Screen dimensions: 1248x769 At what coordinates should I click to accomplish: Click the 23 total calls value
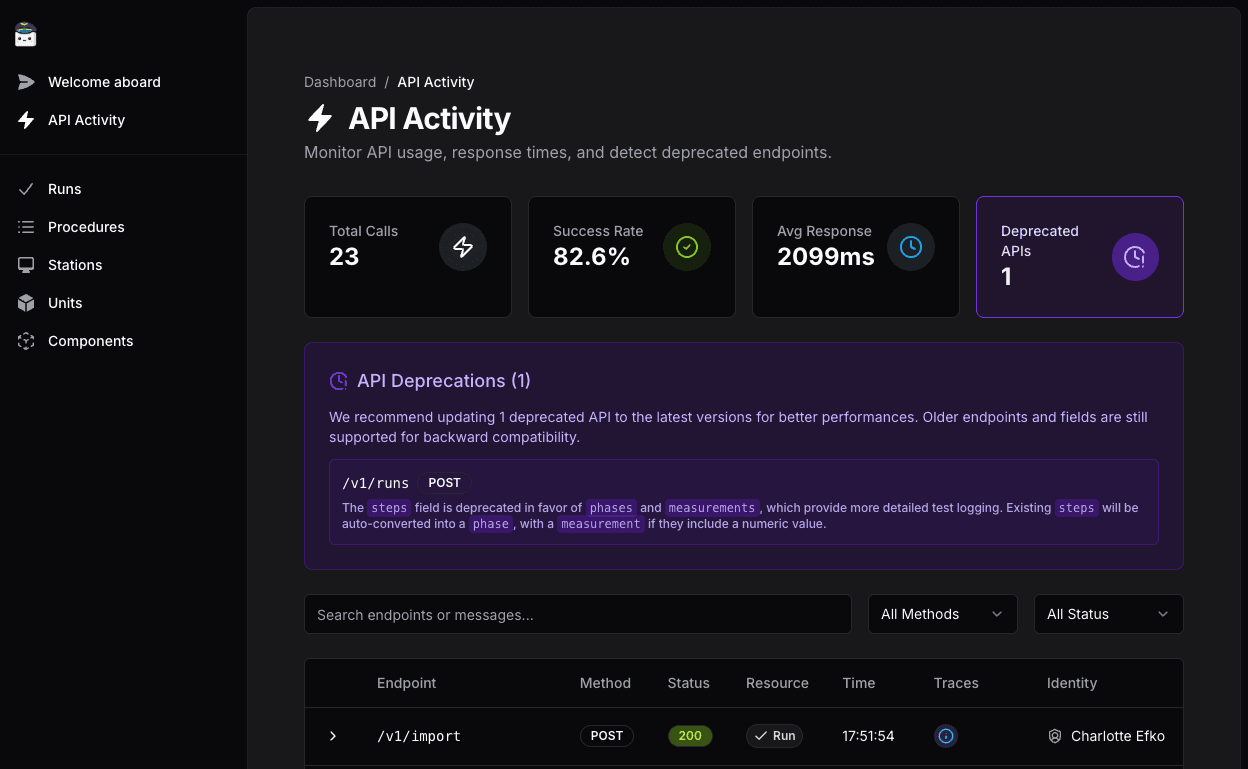coord(344,257)
